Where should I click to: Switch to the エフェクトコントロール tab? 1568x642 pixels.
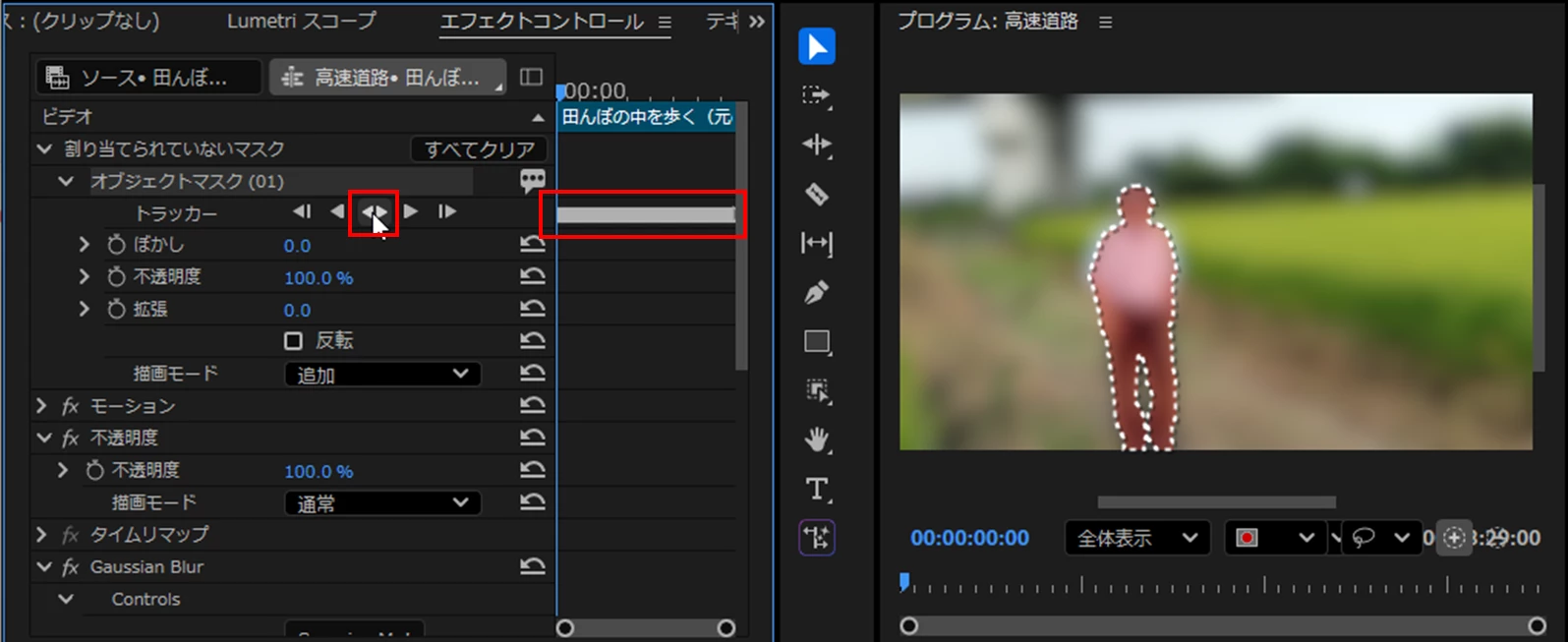tap(542, 21)
